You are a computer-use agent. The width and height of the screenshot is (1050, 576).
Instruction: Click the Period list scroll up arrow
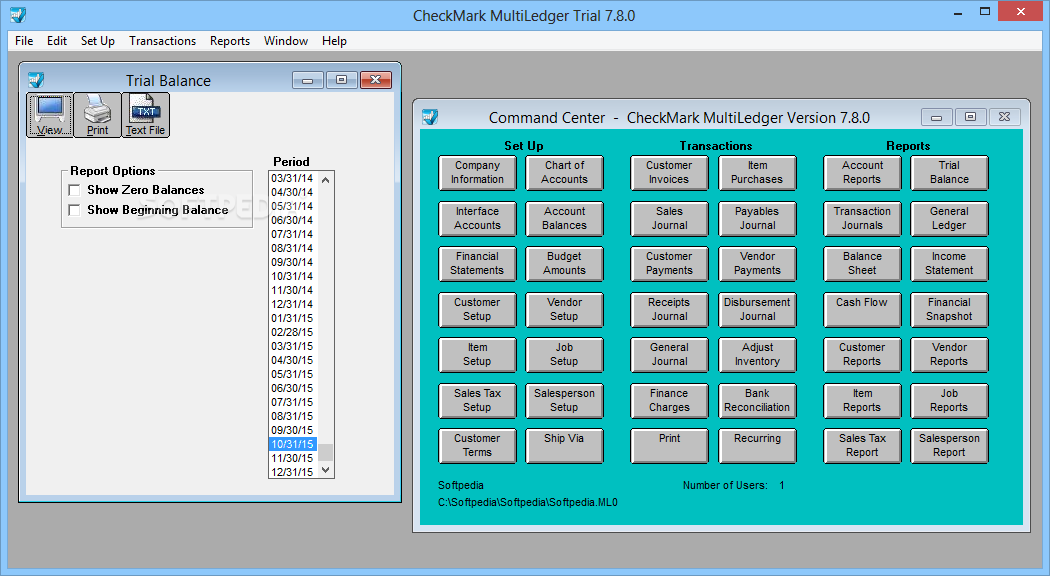coord(325,179)
